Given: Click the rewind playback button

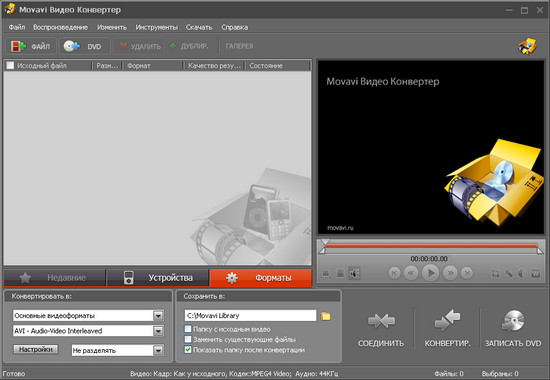Looking at the screenshot, I should (411, 273).
